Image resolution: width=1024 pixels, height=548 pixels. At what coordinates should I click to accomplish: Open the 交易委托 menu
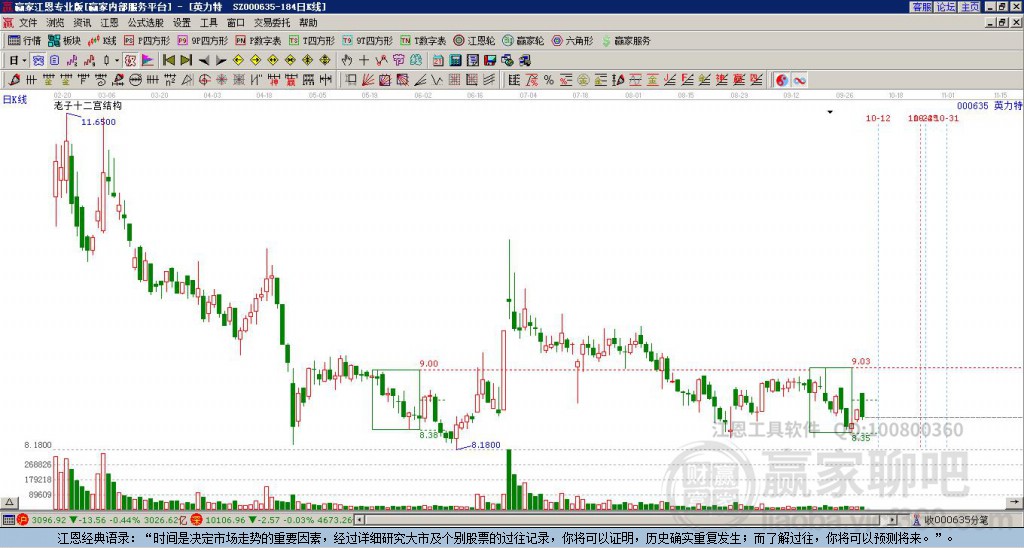point(272,23)
